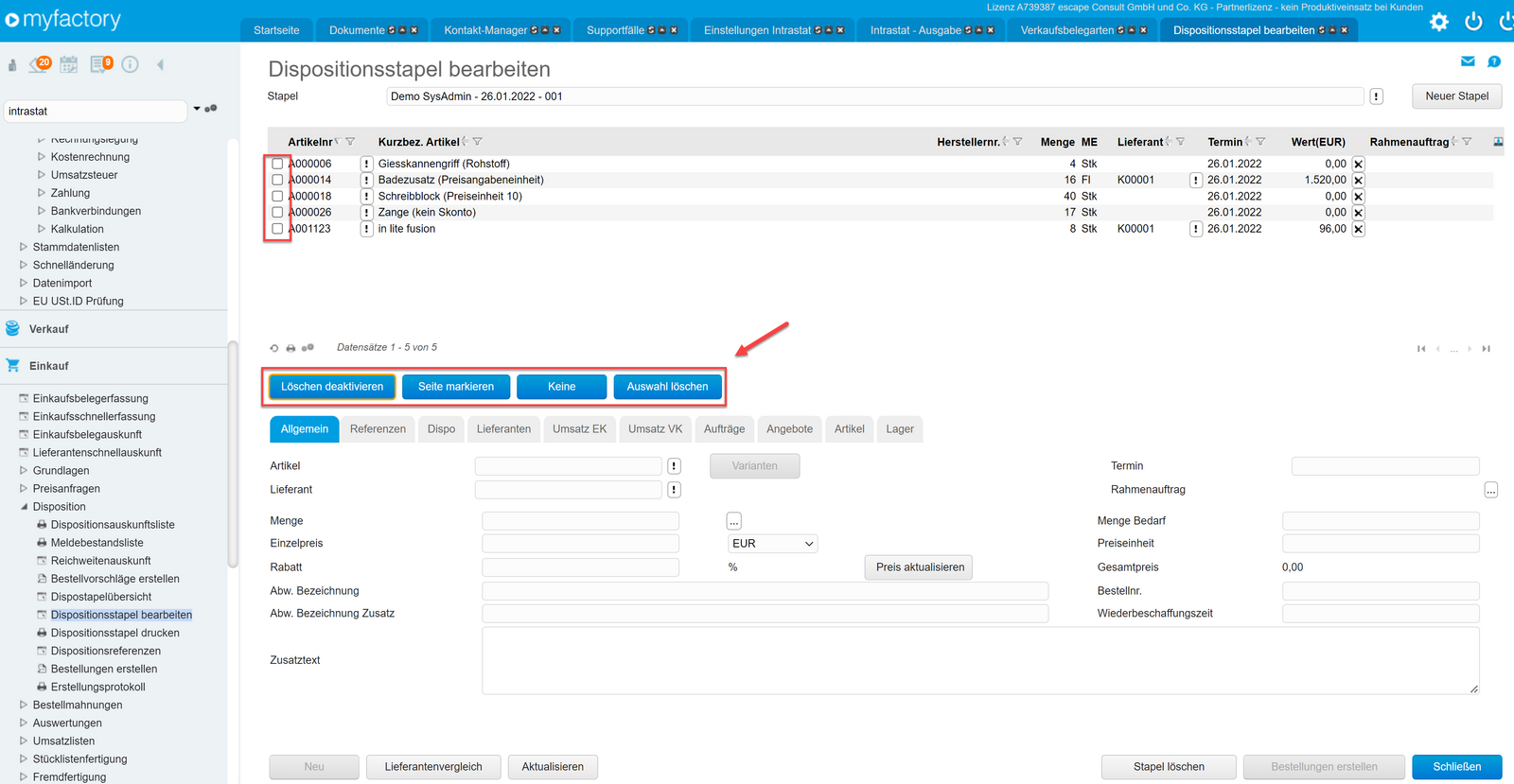Open the Referenzen detail tab
Image resolution: width=1514 pixels, height=784 pixels.
point(378,429)
